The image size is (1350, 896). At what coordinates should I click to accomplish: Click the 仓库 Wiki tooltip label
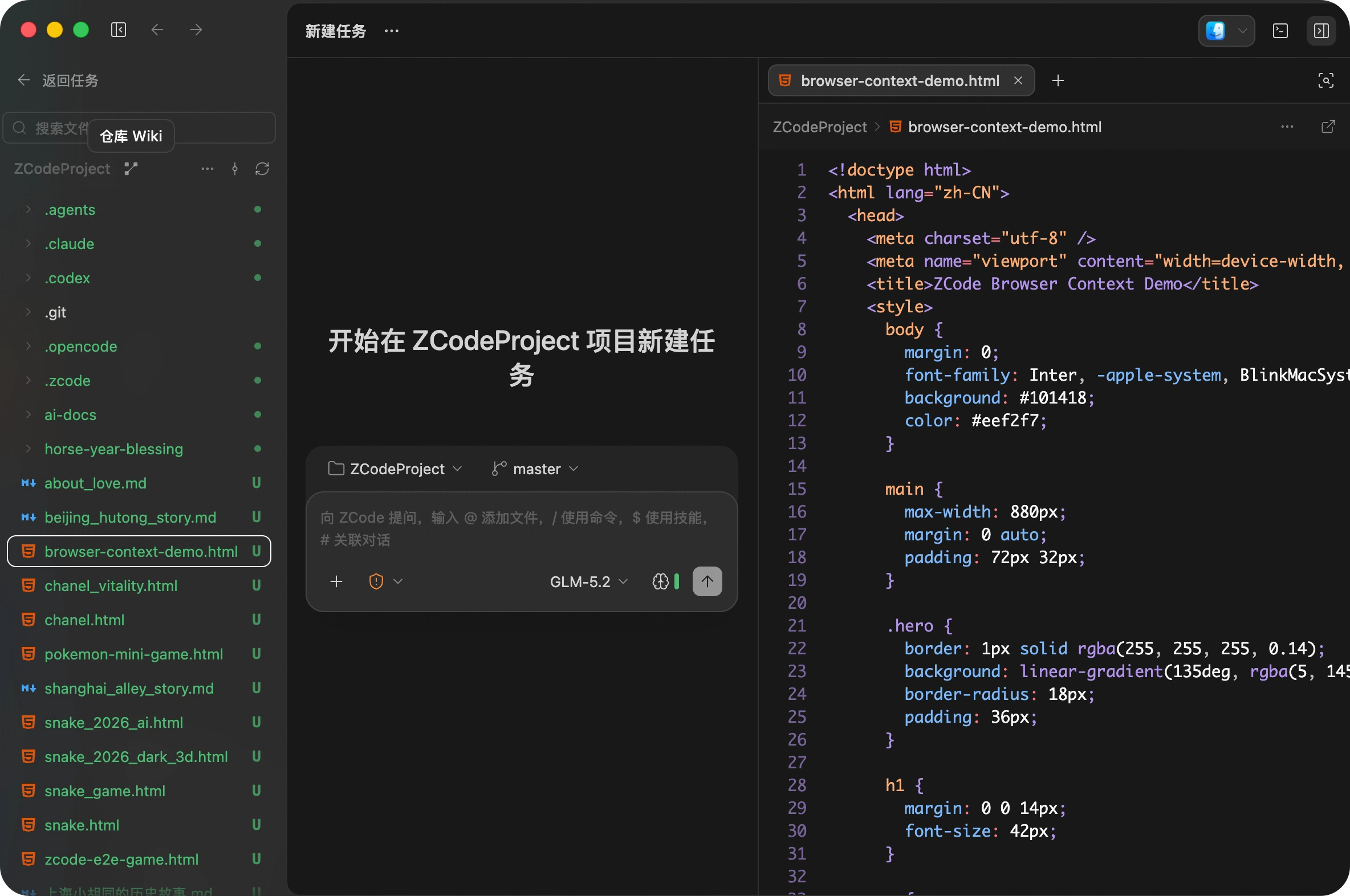click(131, 136)
